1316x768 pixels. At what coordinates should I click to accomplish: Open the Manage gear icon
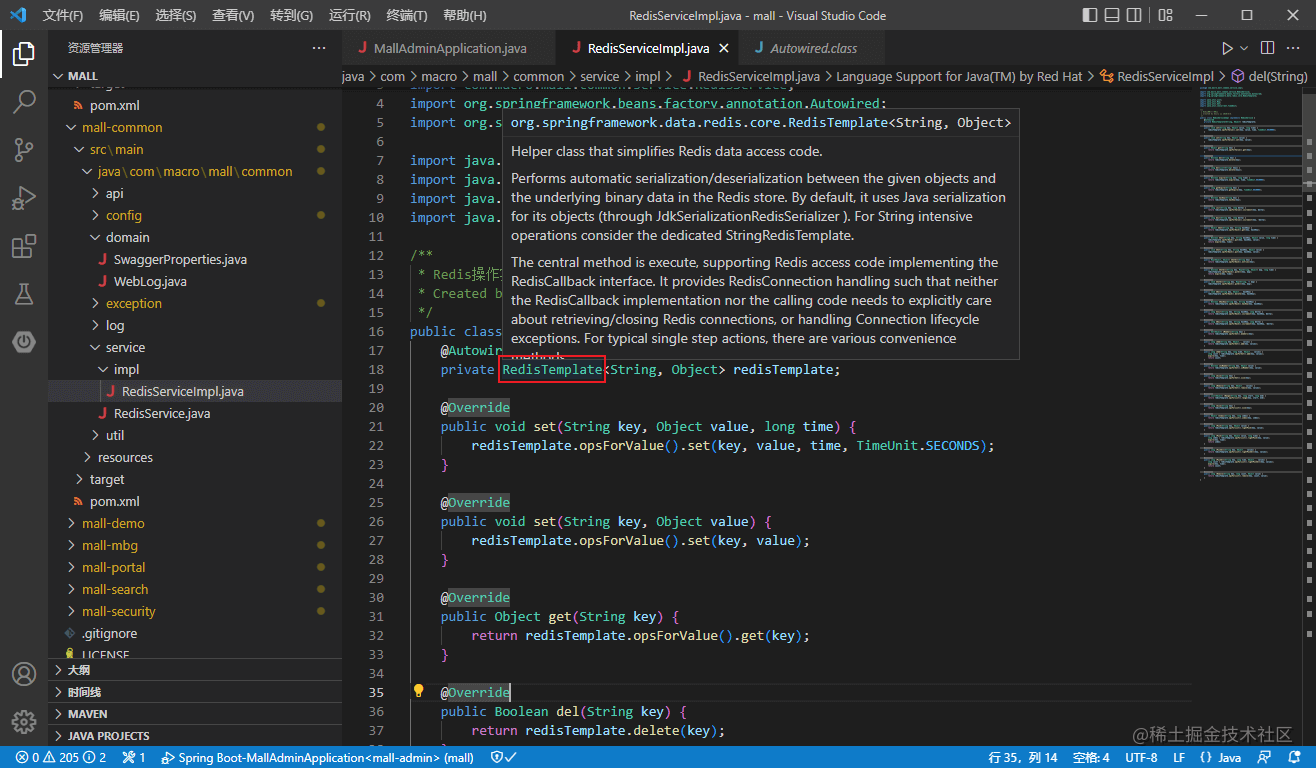click(24, 721)
